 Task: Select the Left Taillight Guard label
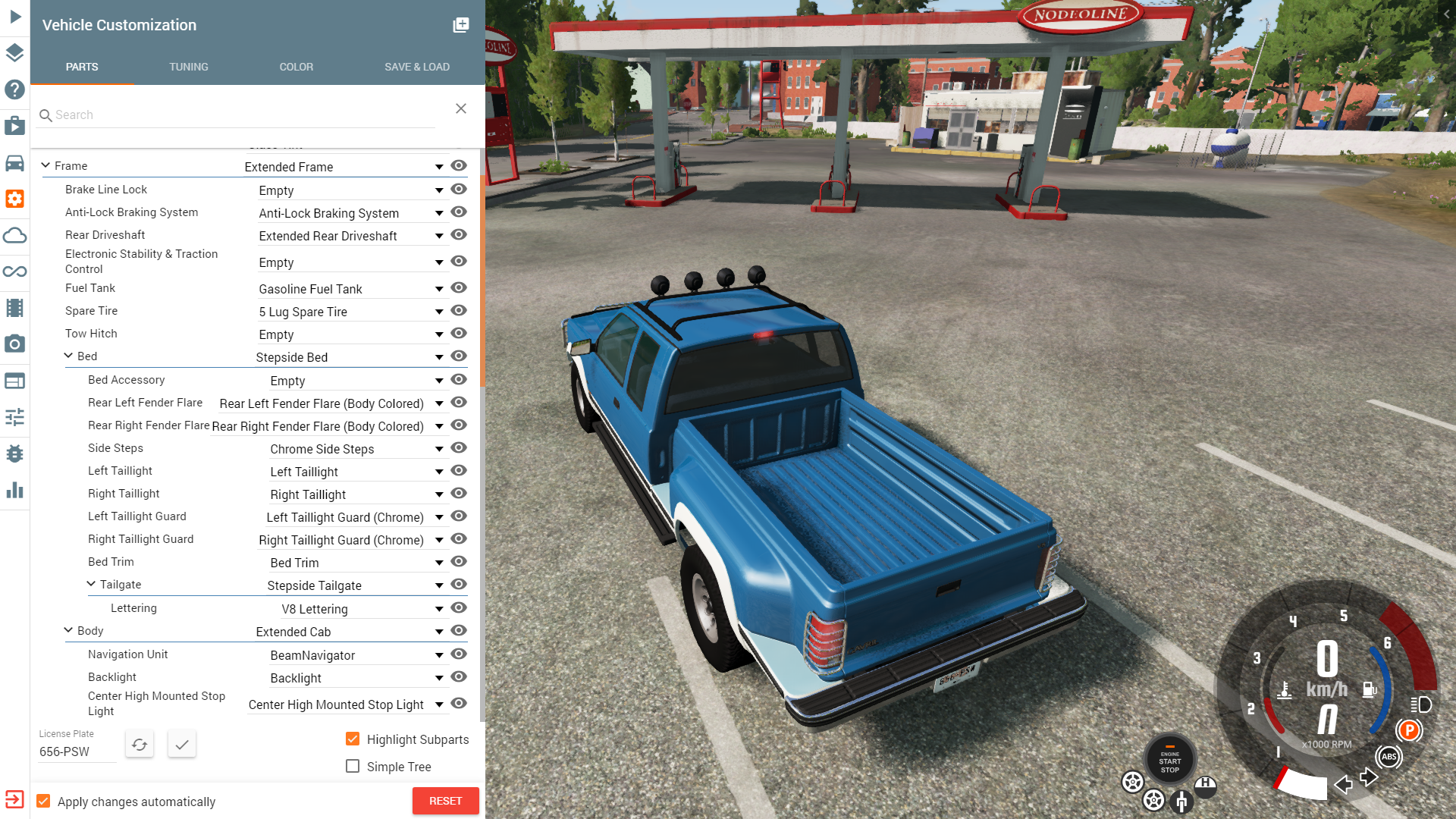[136, 516]
